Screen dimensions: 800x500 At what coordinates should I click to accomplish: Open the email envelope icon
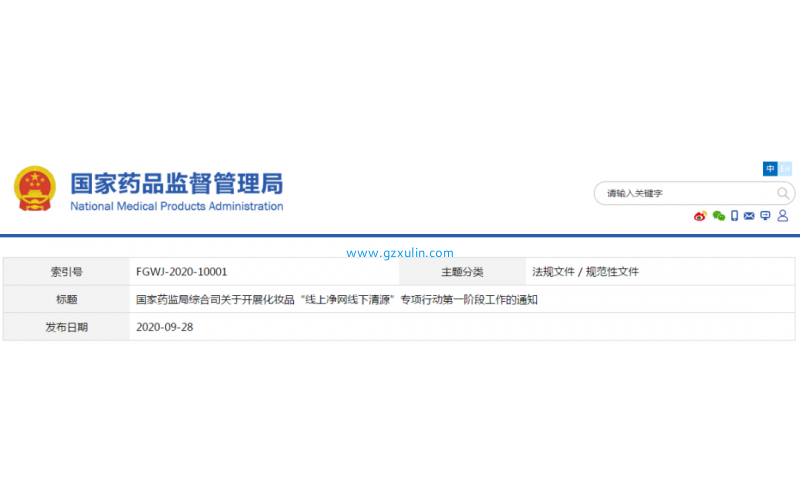[x=749, y=216]
